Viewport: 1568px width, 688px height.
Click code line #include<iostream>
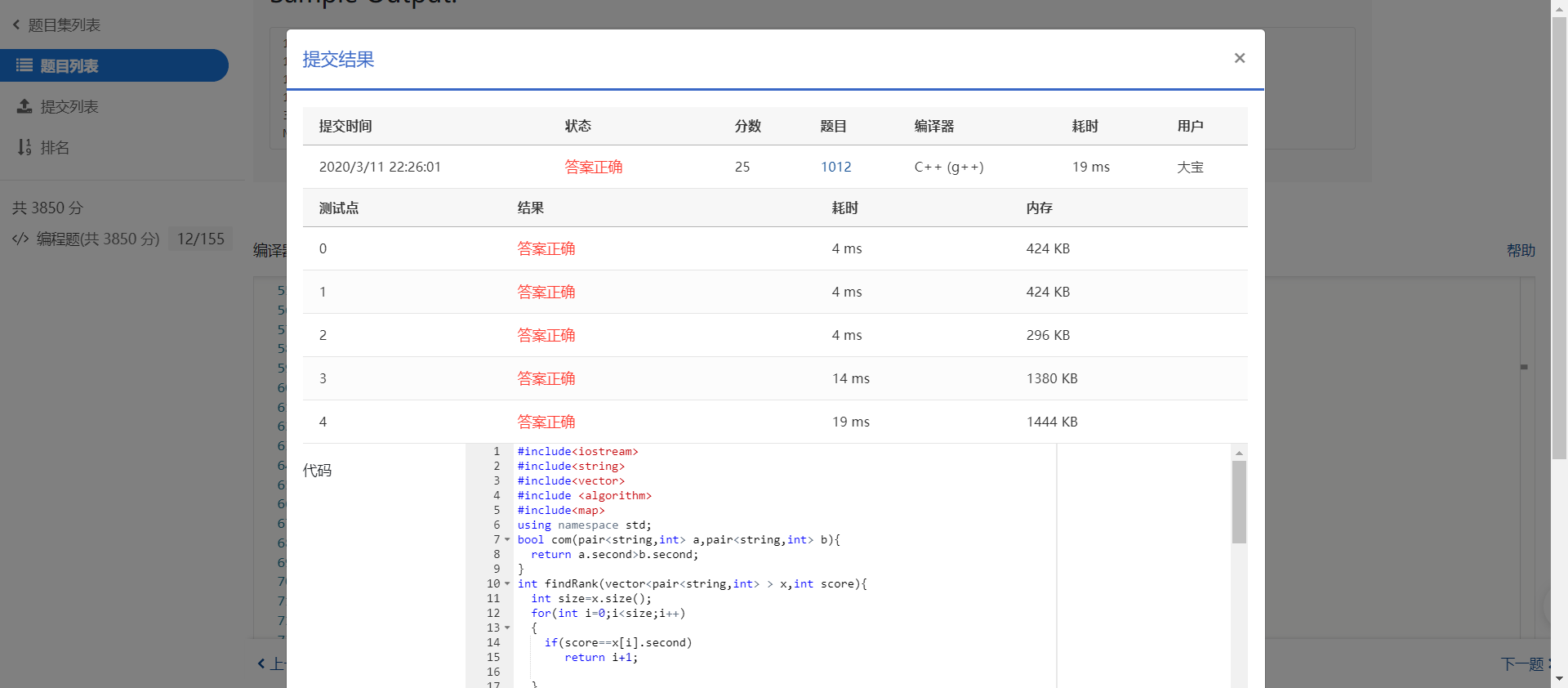(x=577, y=451)
